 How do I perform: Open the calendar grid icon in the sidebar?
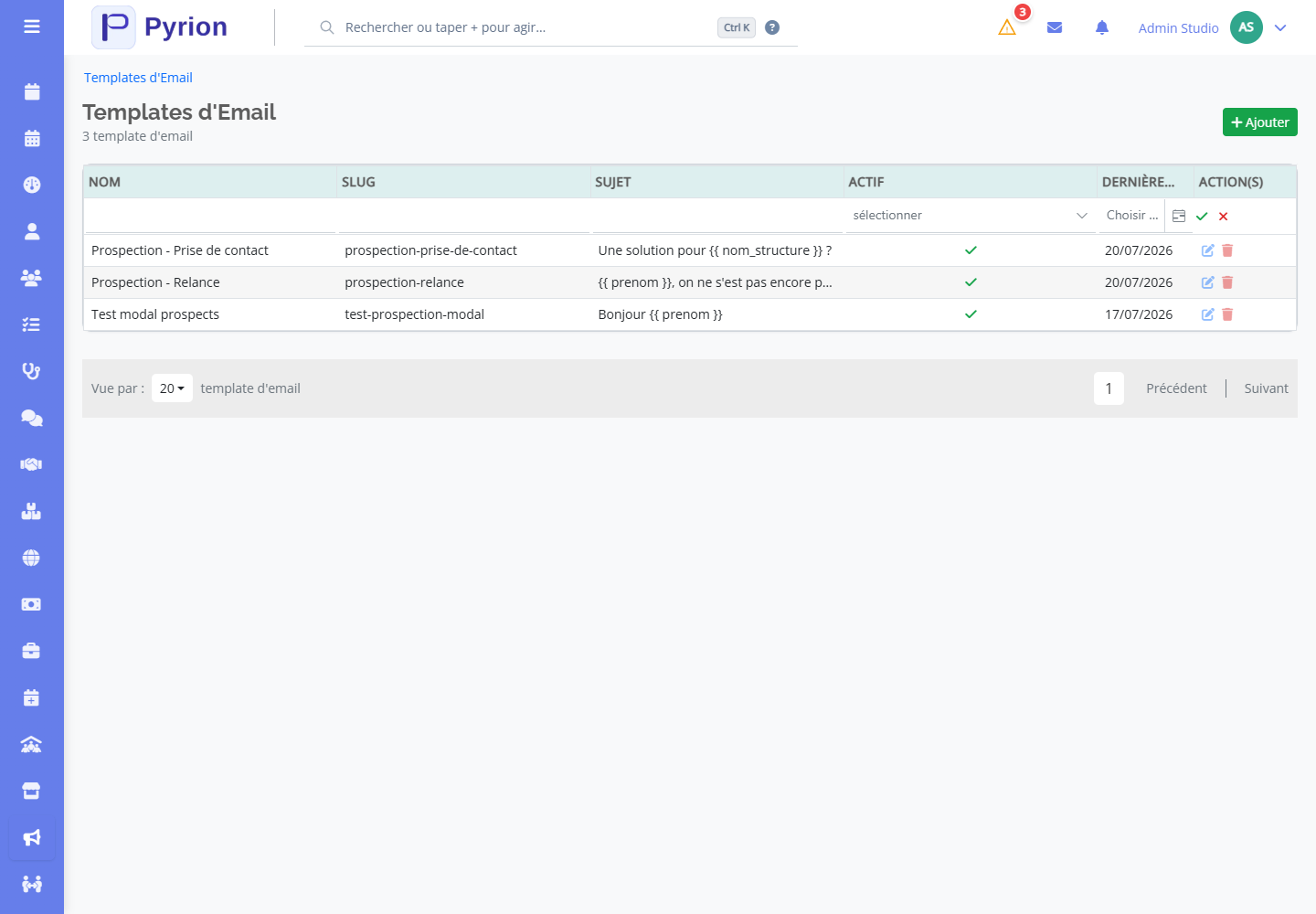click(x=32, y=138)
